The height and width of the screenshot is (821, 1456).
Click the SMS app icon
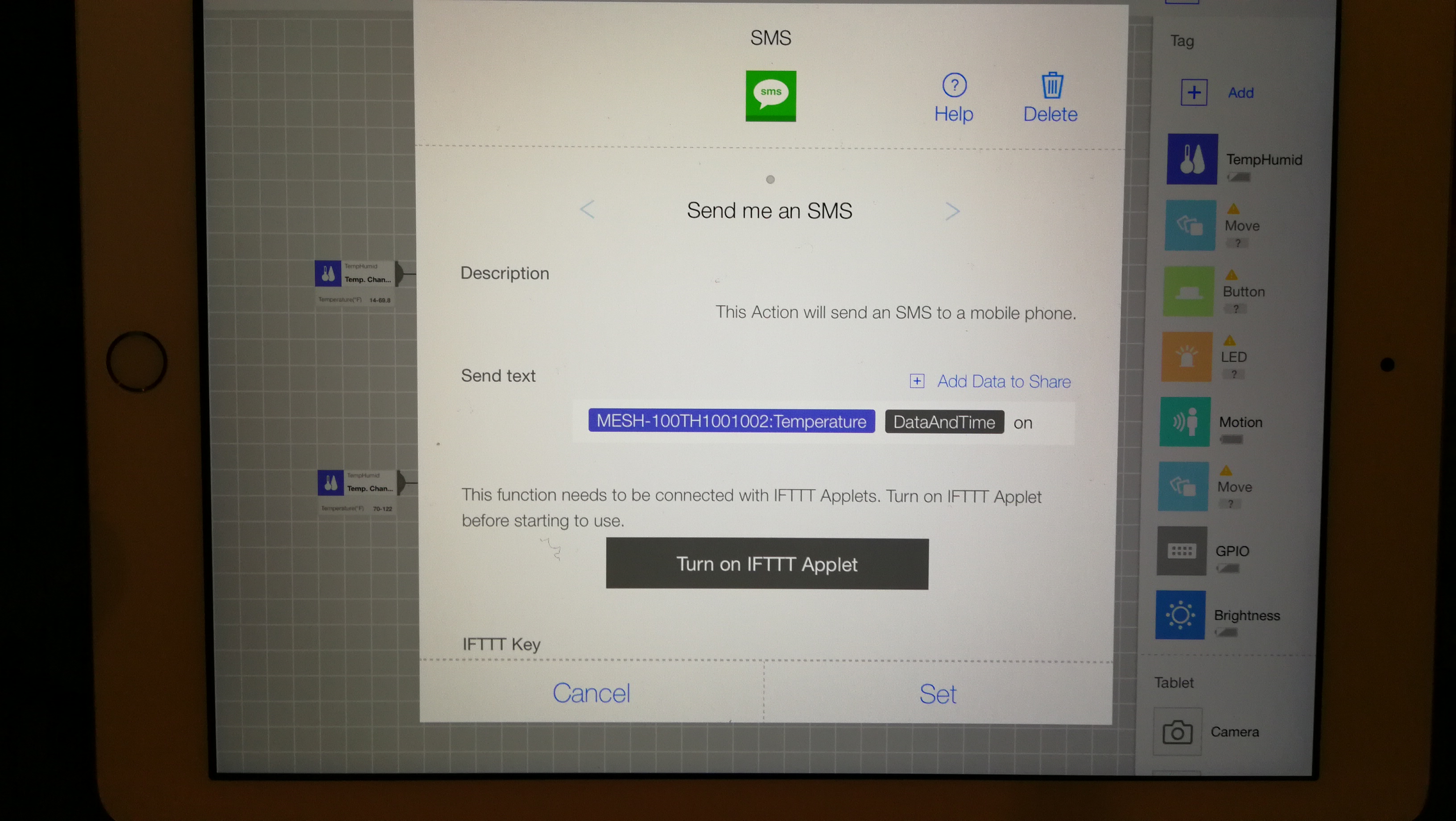(770, 95)
